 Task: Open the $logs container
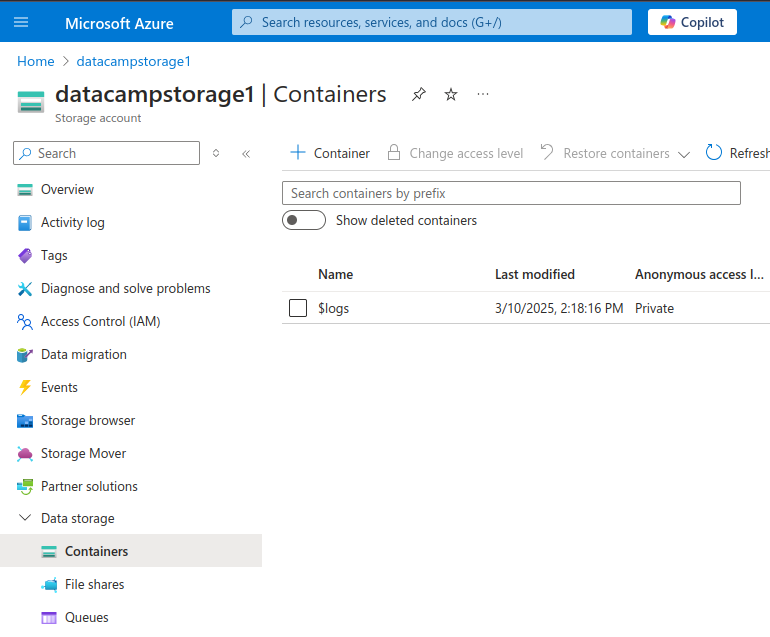coord(333,308)
